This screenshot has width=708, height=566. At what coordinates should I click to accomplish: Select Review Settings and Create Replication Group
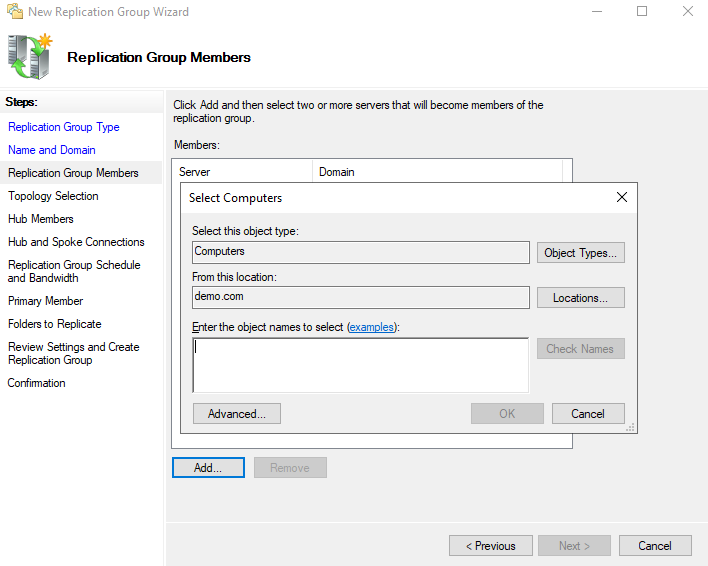click(x=74, y=353)
